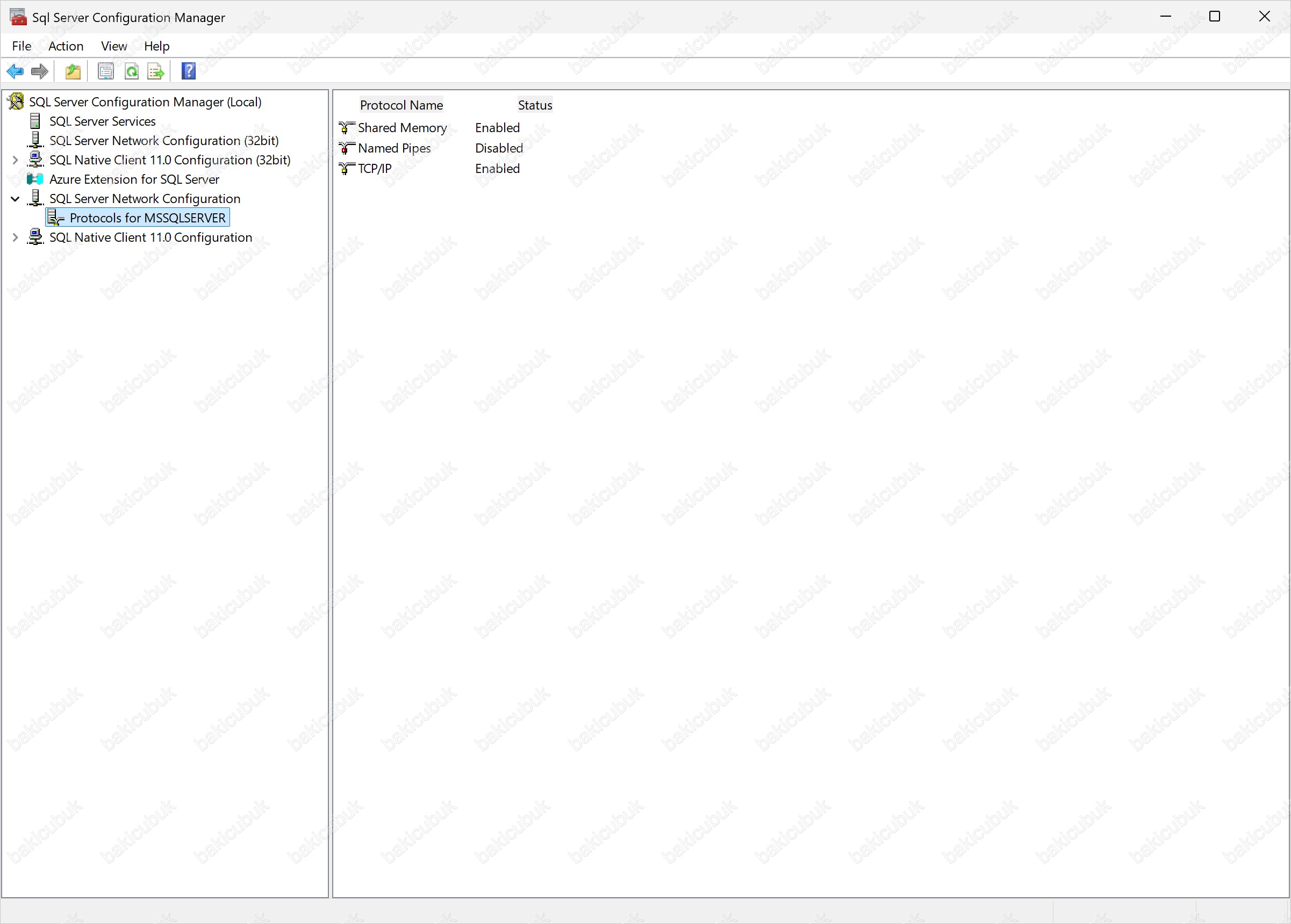
Task: Expand the bottom SQL Native Client 11.0 Configuration
Action: (16, 238)
